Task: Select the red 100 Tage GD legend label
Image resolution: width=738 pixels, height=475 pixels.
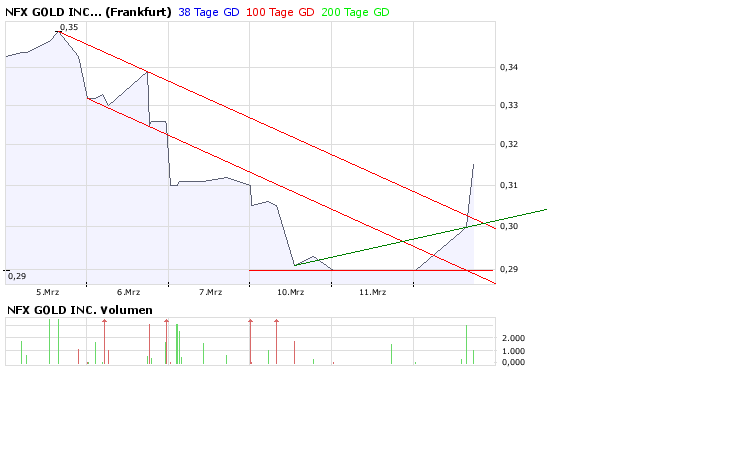Action: (280, 12)
